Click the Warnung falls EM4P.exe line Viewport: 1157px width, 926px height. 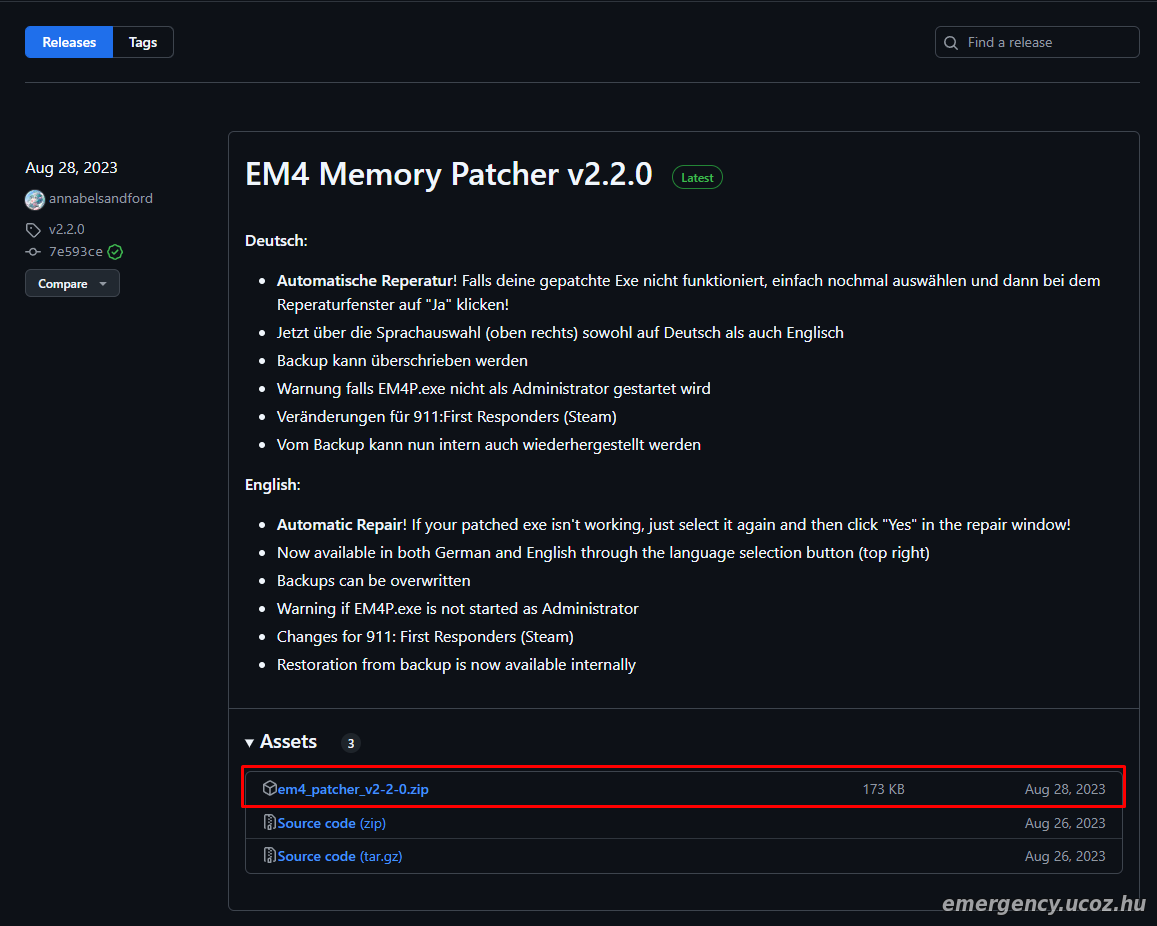494,389
